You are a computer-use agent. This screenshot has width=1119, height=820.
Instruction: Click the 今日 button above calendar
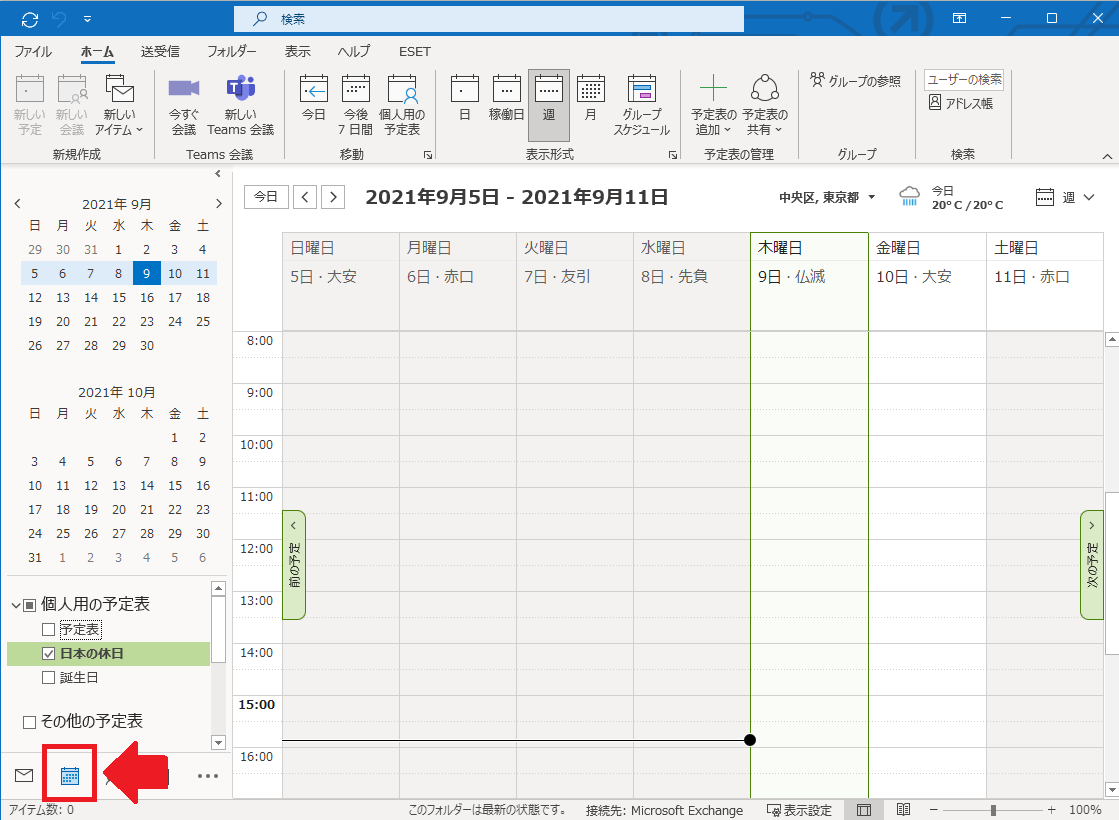266,196
